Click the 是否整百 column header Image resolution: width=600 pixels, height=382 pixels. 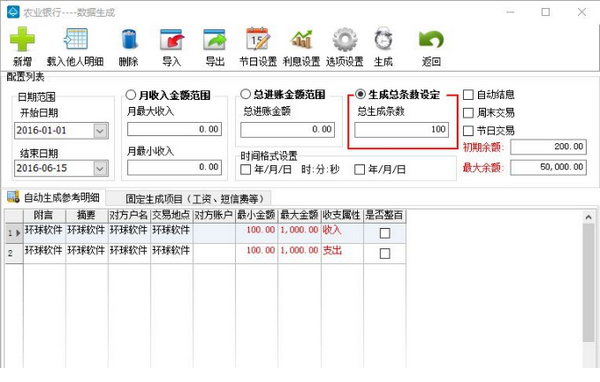tap(385, 215)
